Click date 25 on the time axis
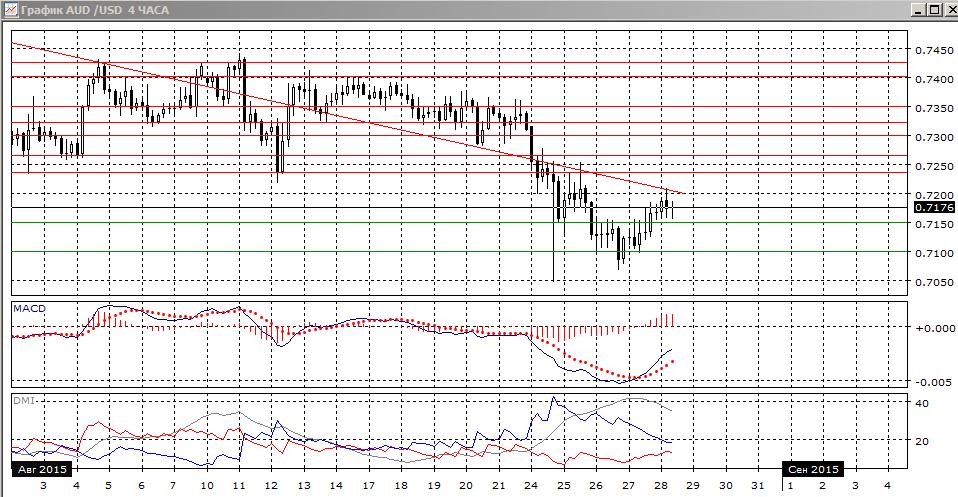The height and width of the screenshot is (497, 958). [x=563, y=485]
